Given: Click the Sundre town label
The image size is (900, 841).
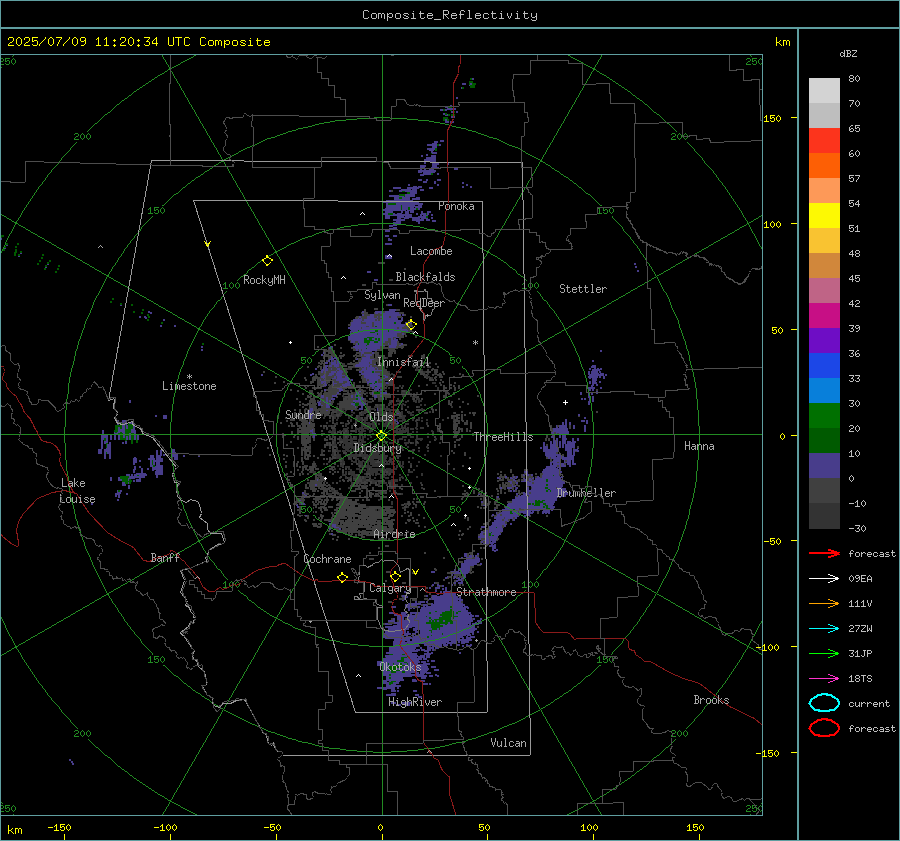Looking at the screenshot, I should click(303, 414).
